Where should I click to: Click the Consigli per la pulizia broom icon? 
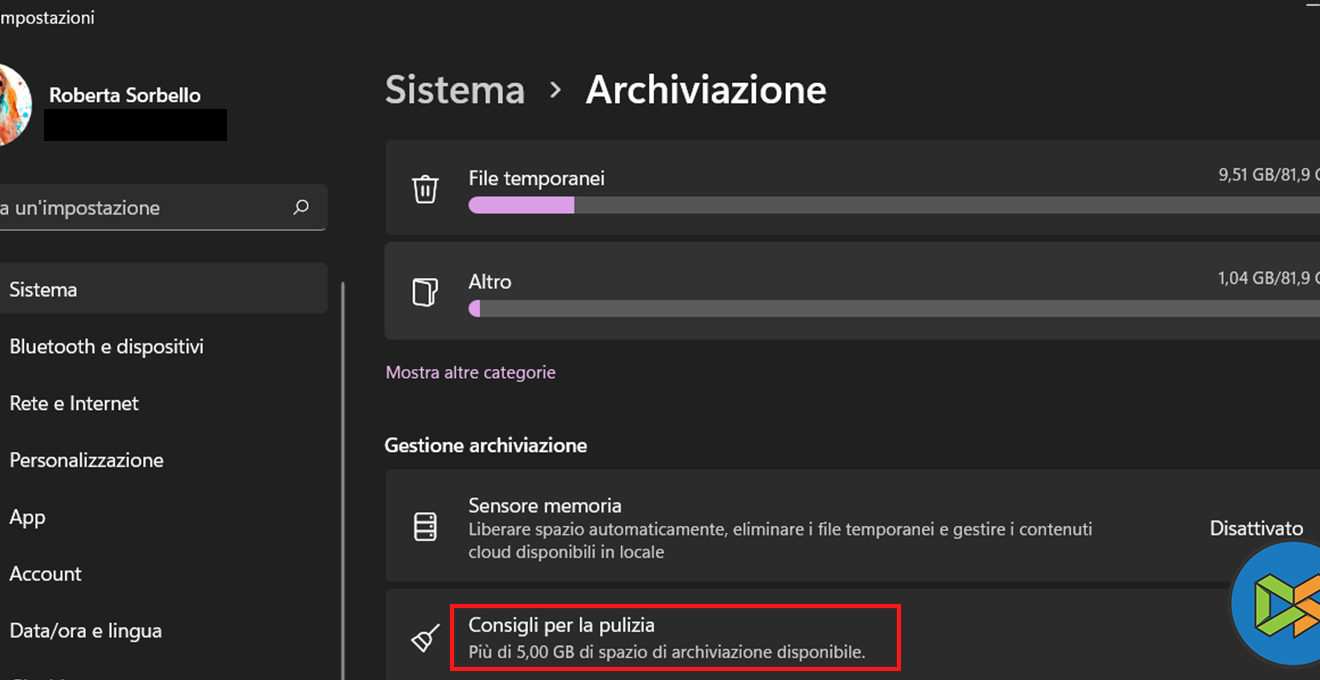click(x=425, y=638)
